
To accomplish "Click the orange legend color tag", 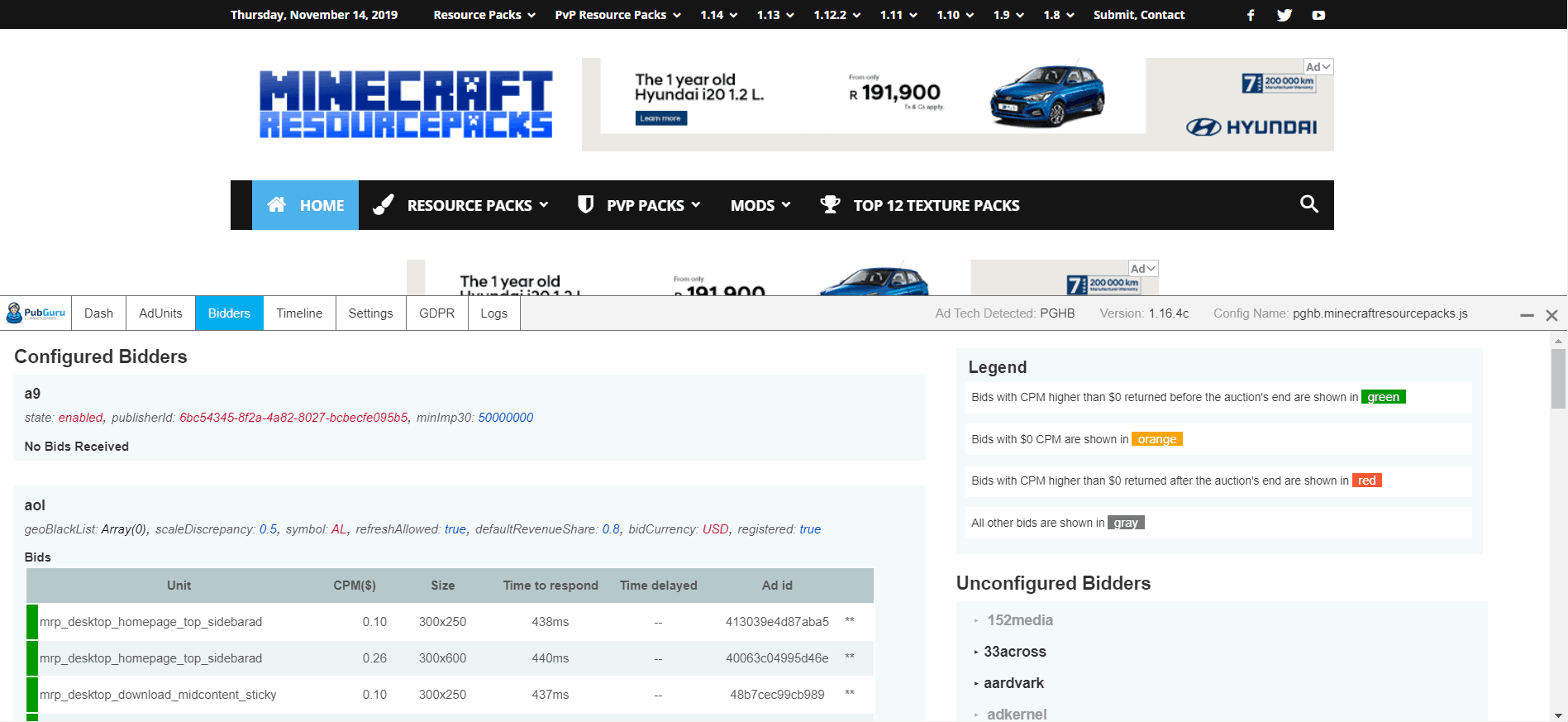I will pyautogui.click(x=1156, y=439).
